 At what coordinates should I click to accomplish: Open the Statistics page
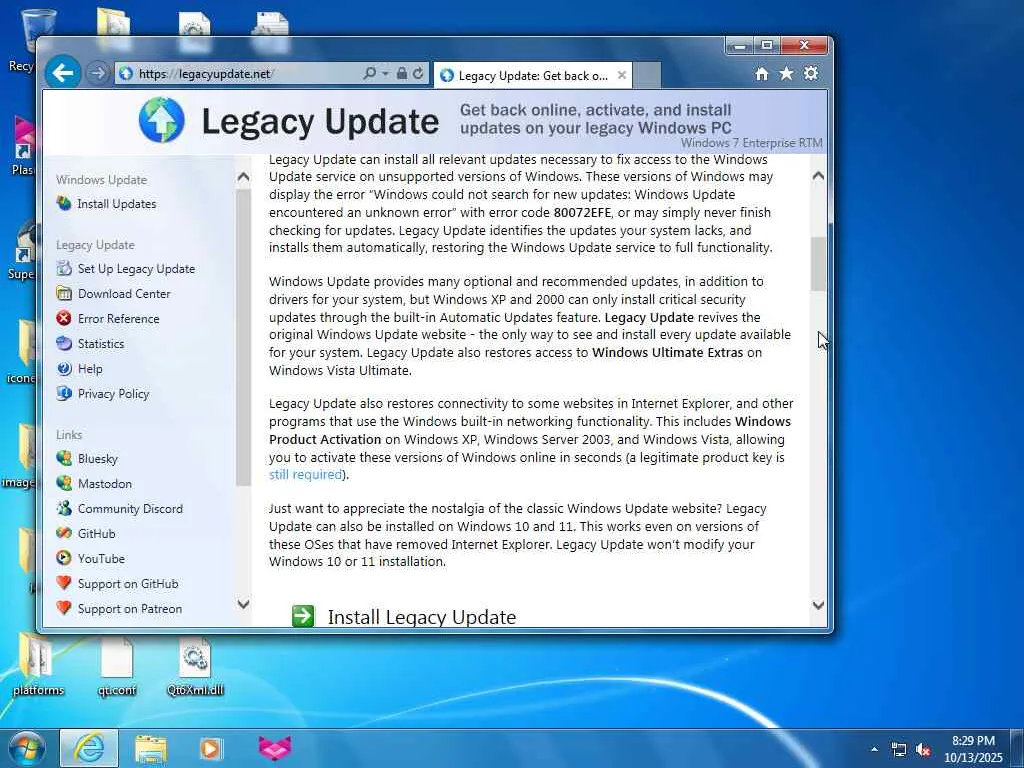[x=101, y=344]
